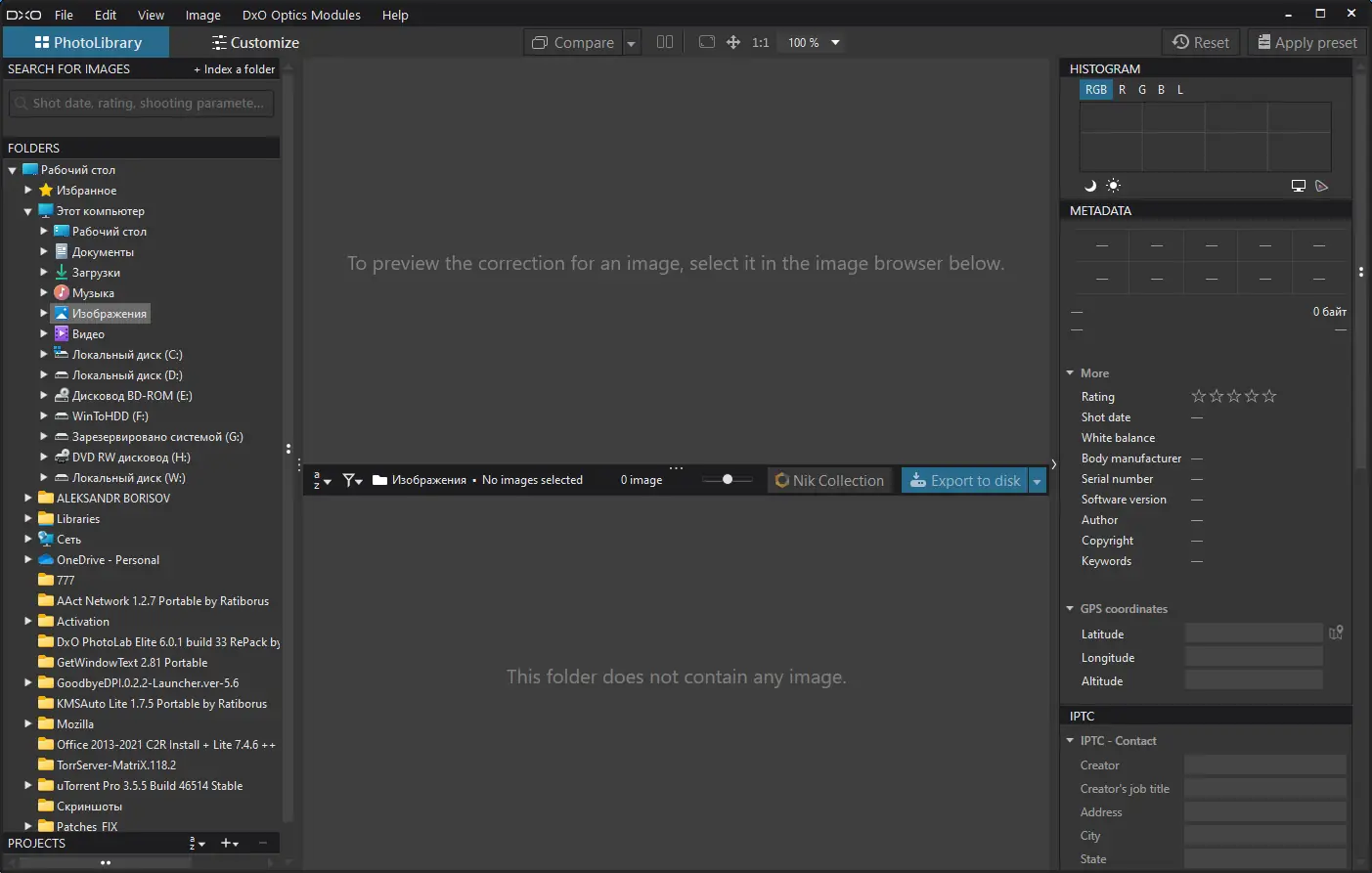Click the add project plus icon
The width and height of the screenshot is (1372, 873).
(230, 843)
